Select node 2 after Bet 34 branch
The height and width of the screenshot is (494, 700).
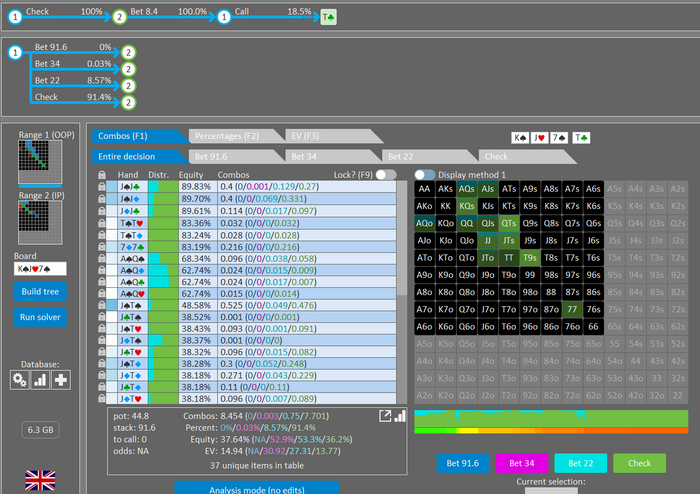[129, 69]
